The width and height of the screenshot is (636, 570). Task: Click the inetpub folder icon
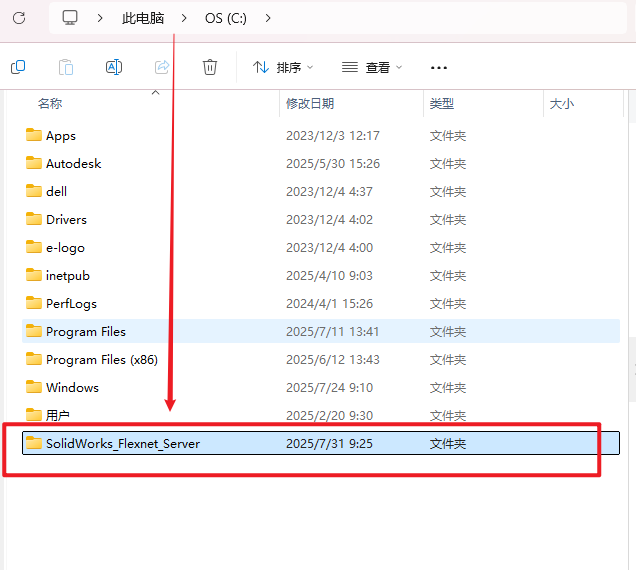pyautogui.click(x=34, y=274)
